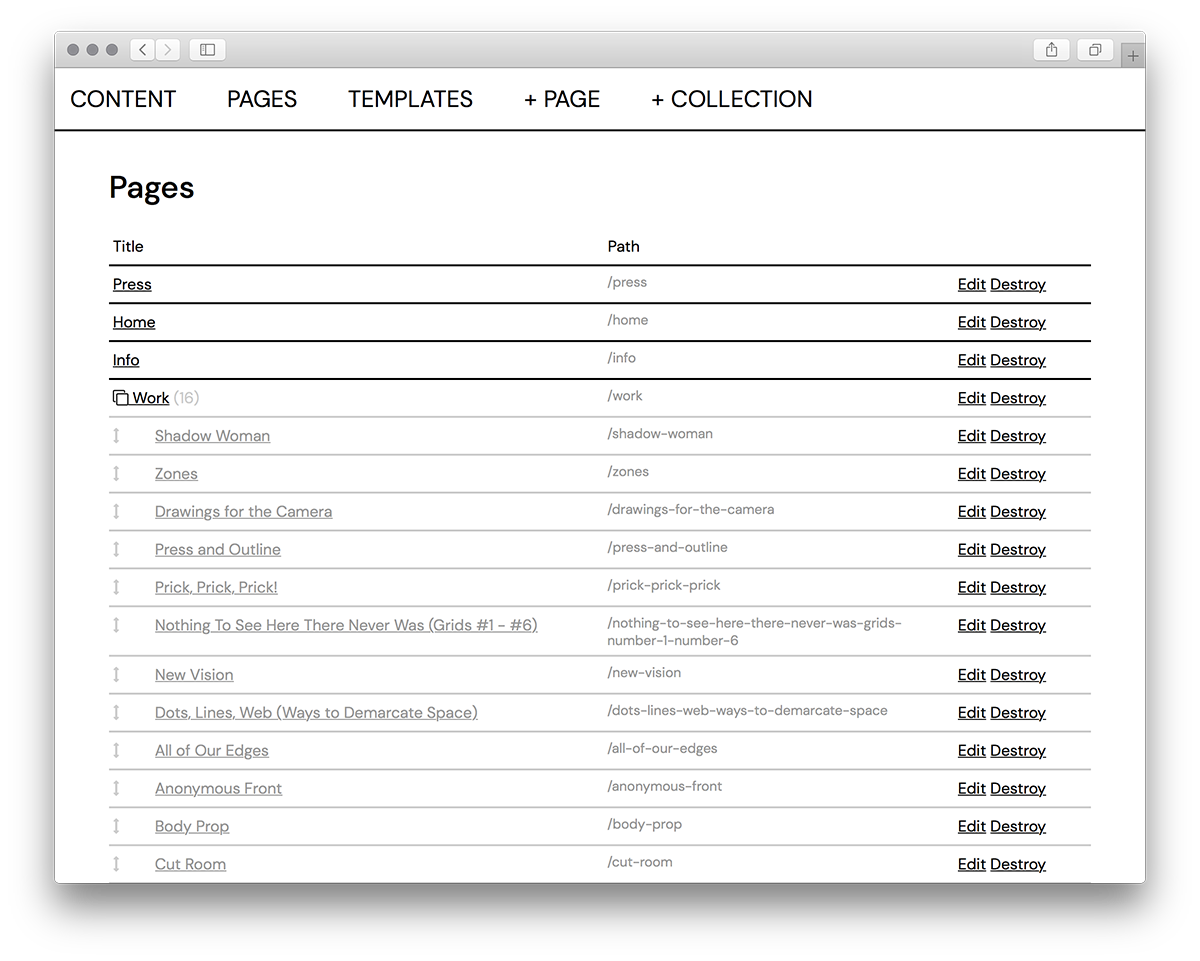Open the Share button in toolbar

pos(1051,50)
